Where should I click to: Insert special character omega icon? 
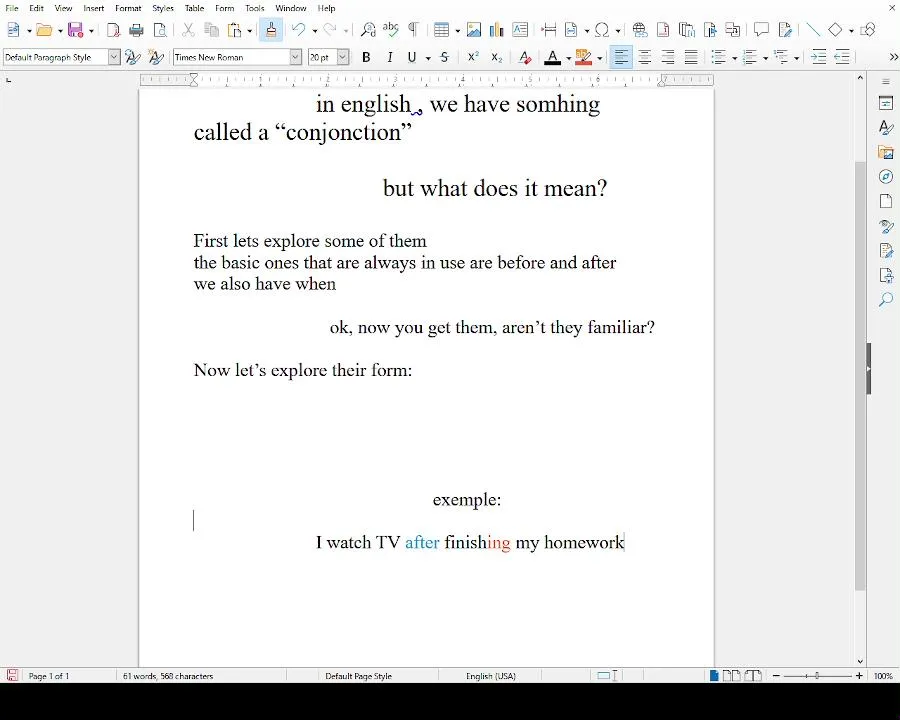point(602,30)
